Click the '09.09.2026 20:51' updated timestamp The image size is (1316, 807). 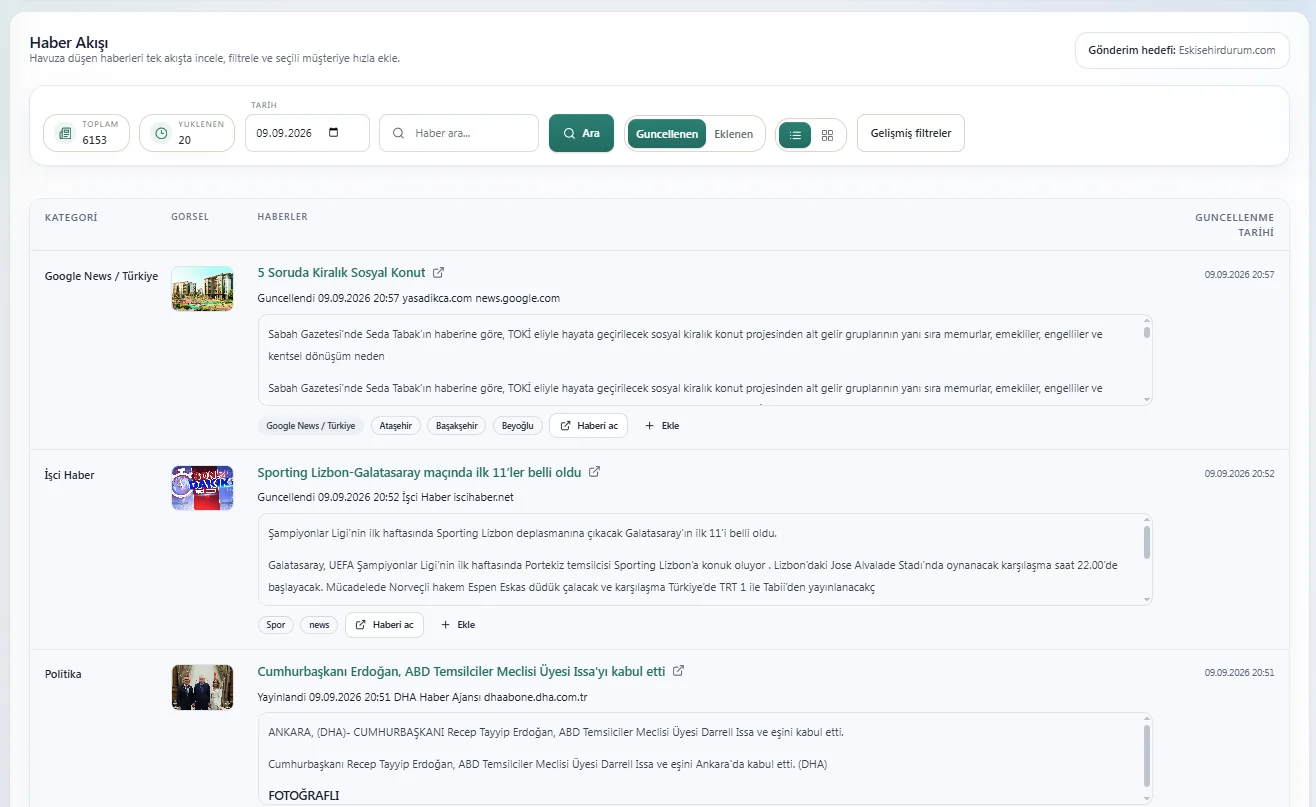(x=1239, y=672)
